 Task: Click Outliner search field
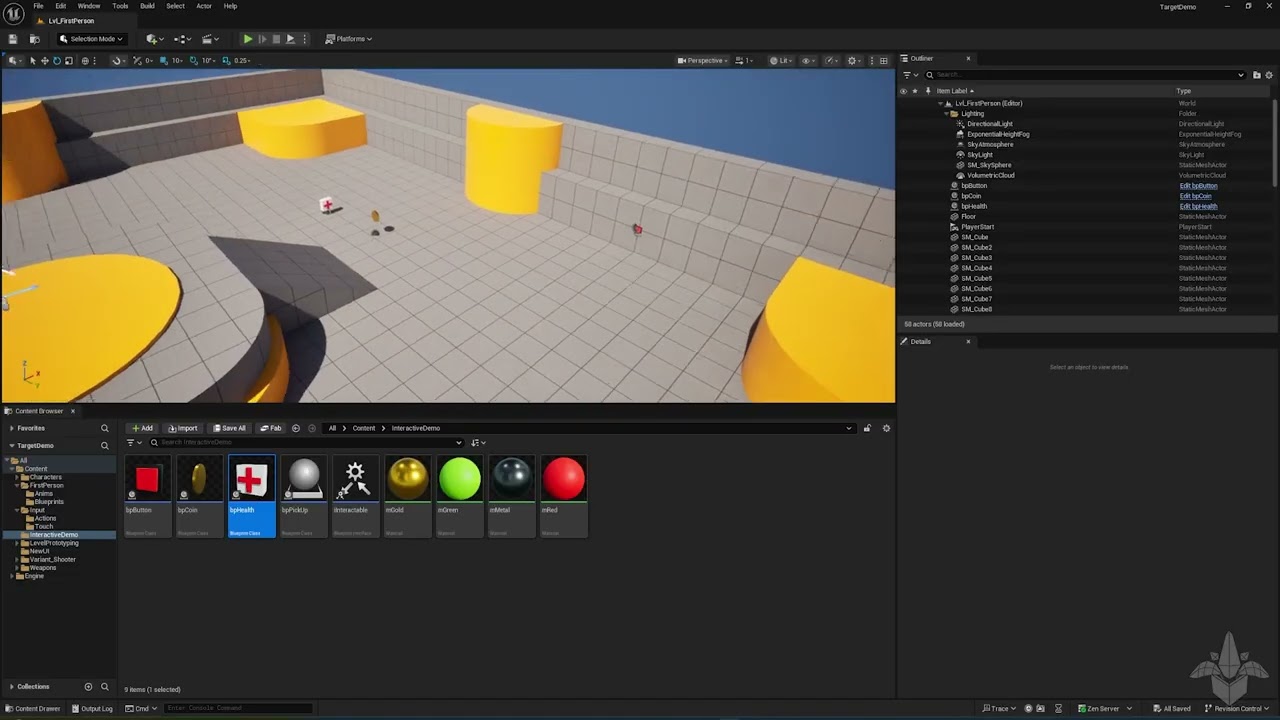point(1086,75)
